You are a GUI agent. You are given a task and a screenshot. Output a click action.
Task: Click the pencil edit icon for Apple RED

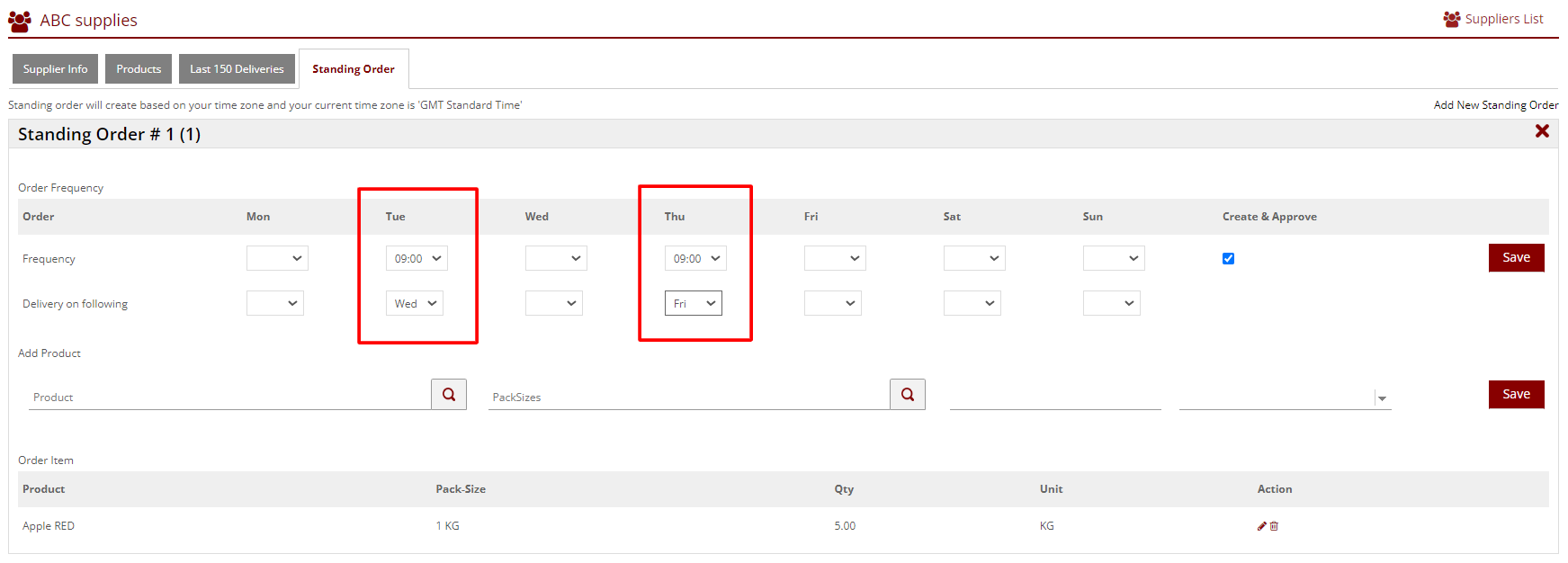point(1261,526)
